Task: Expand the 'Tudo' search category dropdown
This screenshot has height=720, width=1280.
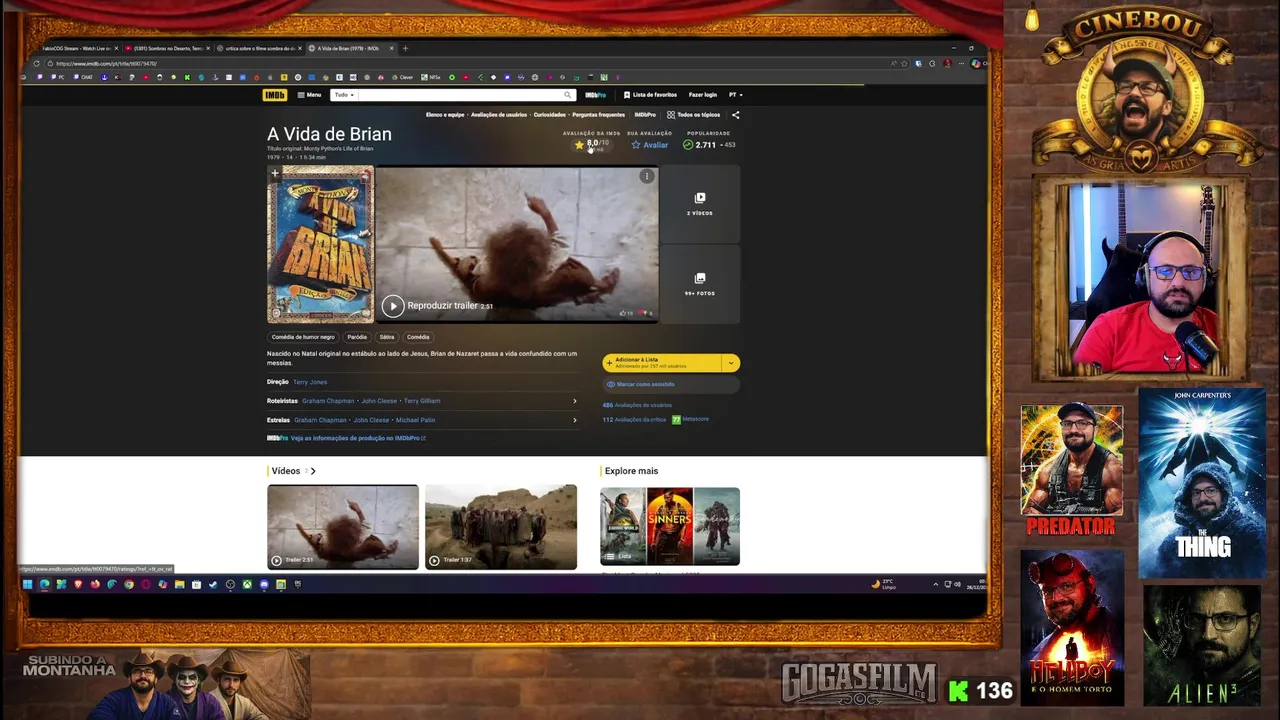Action: coord(344,95)
